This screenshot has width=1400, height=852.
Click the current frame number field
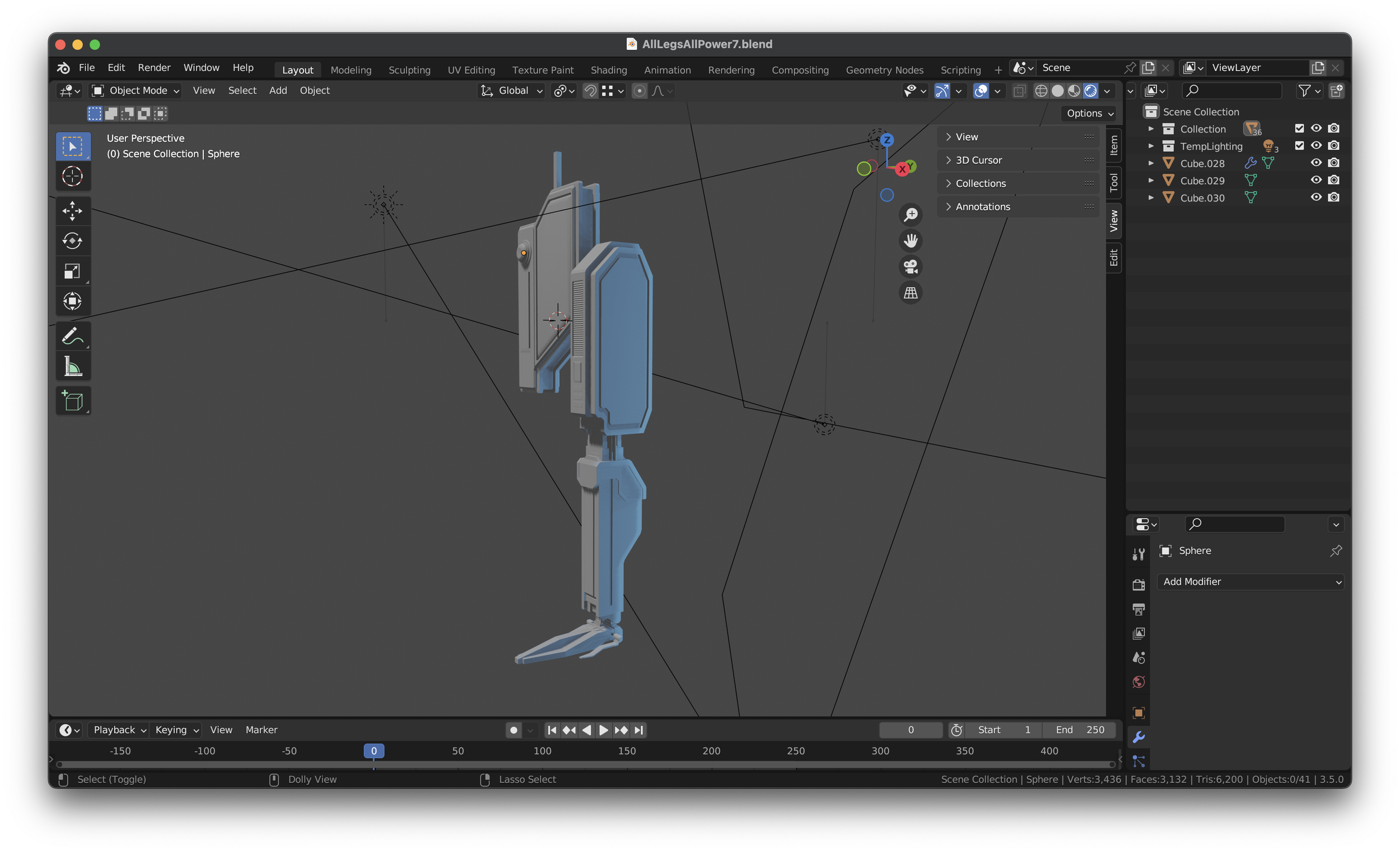911,730
